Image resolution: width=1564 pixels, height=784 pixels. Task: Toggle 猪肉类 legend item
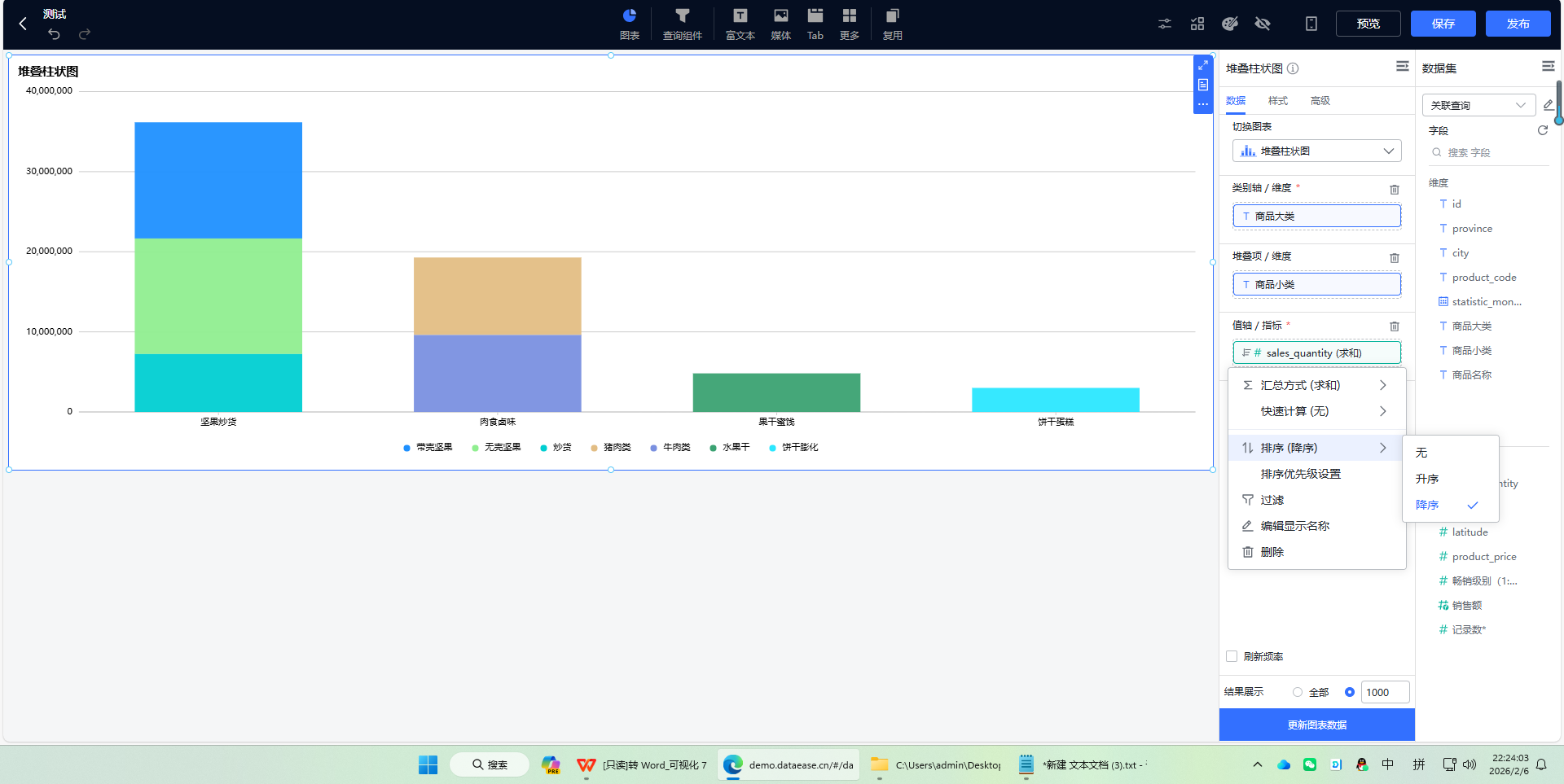pyautogui.click(x=611, y=447)
